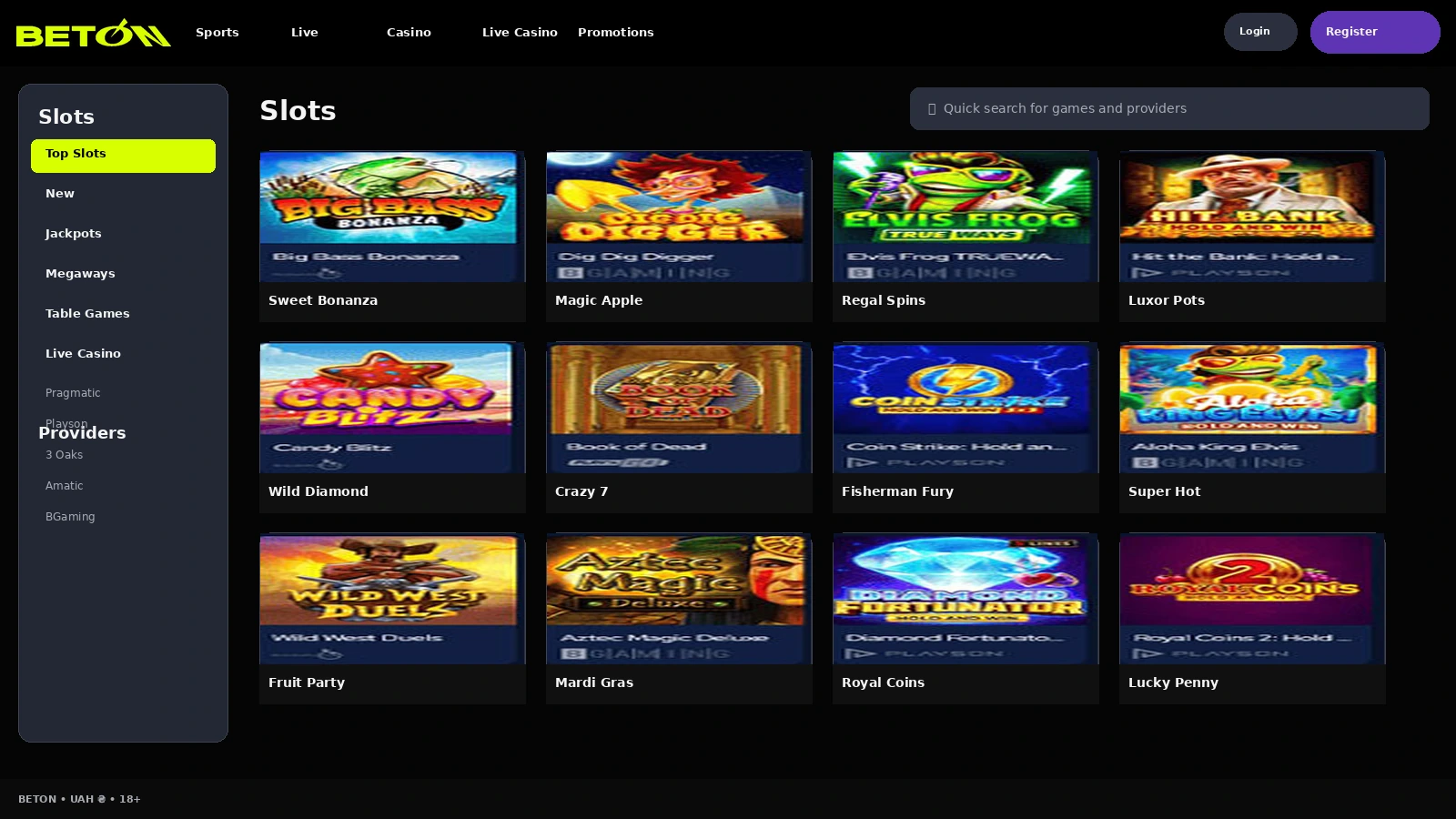
Task: Click the Login button
Action: [1260, 32]
